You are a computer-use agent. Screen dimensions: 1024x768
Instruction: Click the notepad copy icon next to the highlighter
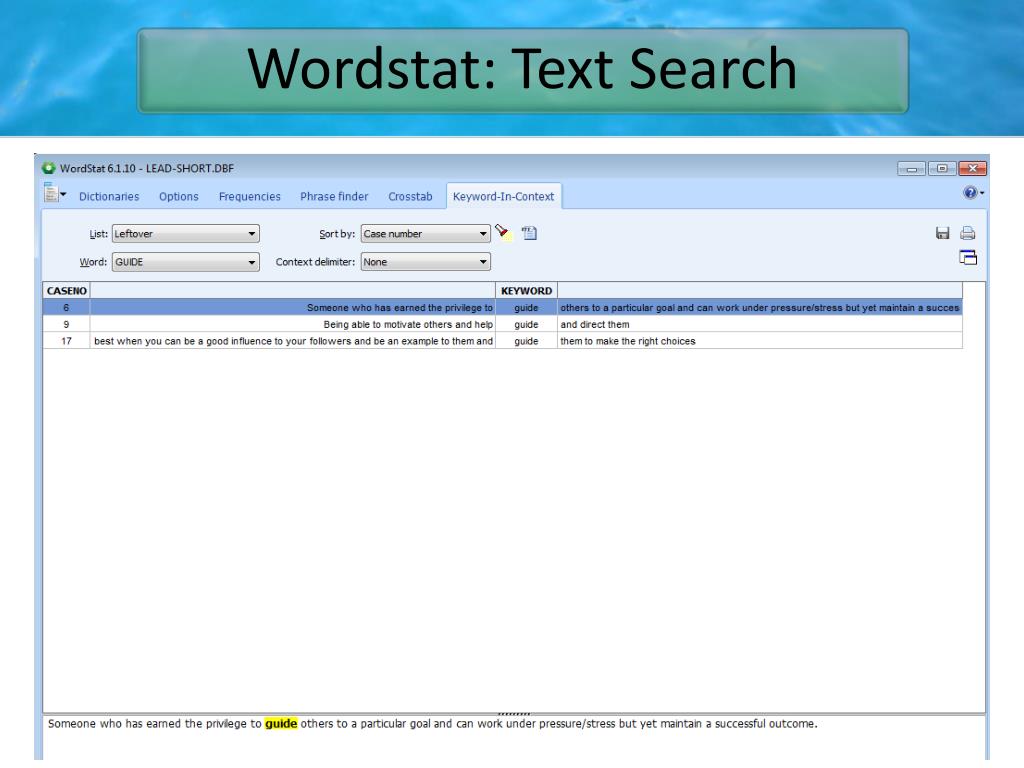tap(529, 233)
